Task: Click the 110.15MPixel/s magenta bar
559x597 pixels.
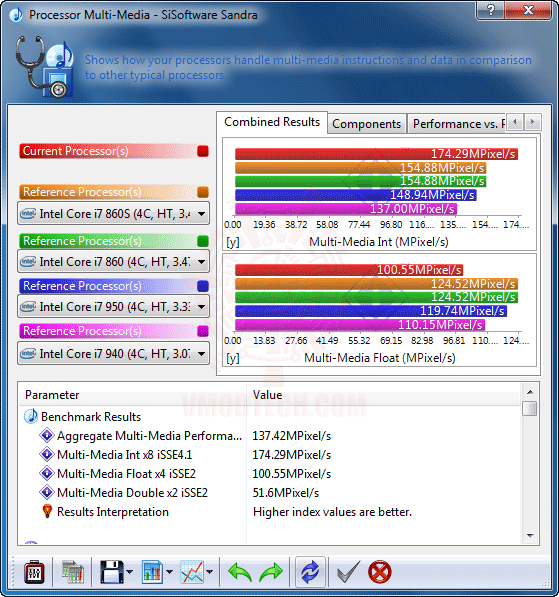Action: coord(360,325)
